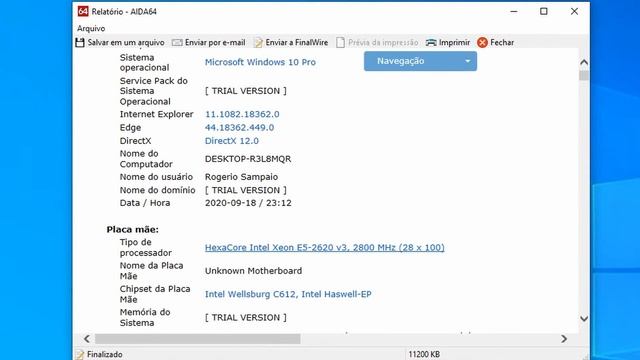The width and height of the screenshot is (640, 360).
Task: Click vertical scrollbar up arrow
Action: coord(584,62)
